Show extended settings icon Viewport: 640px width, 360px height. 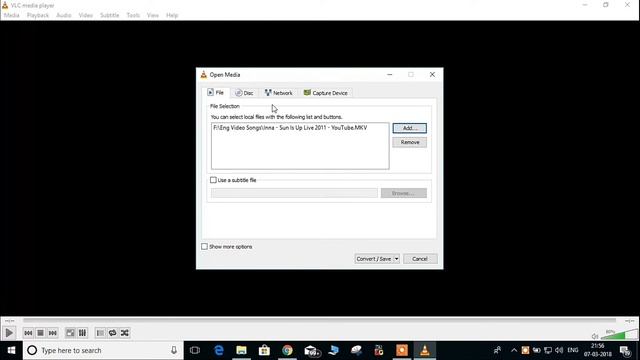point(82,333)
